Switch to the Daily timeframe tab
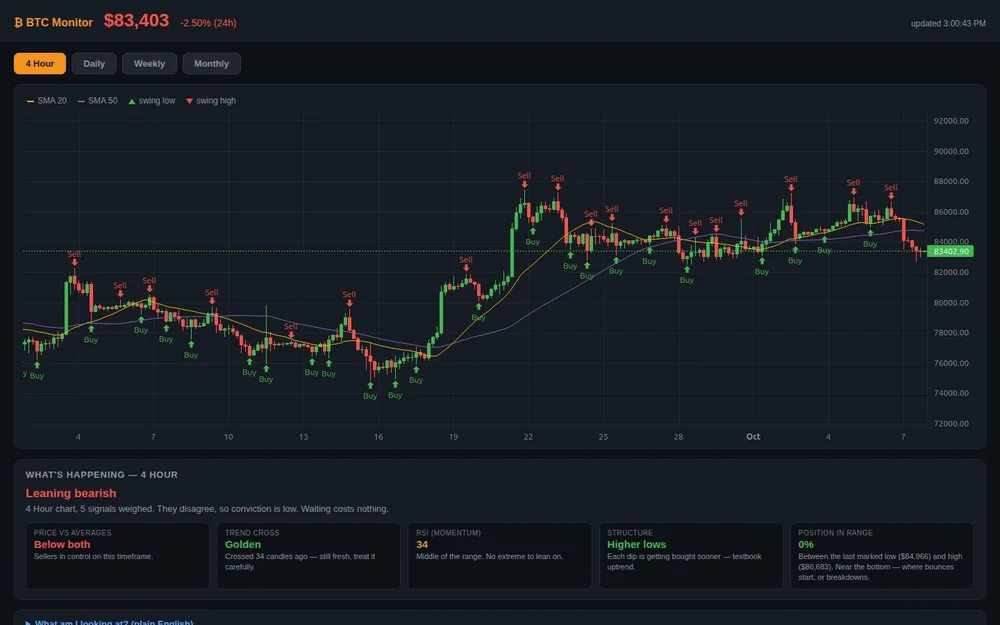The width and height of the screenshot is (1000, 625). 94,63
